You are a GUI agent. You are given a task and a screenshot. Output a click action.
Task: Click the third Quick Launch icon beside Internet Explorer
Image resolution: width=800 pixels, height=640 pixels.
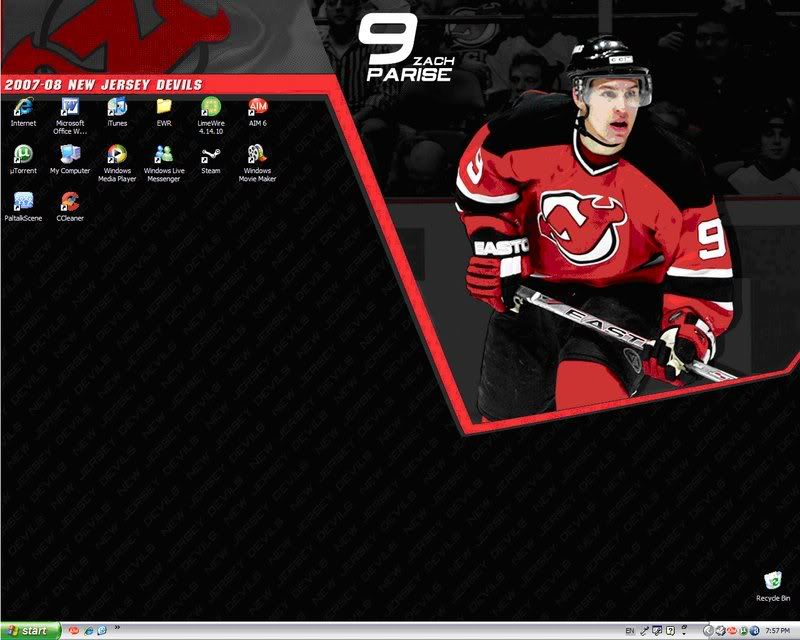coord(102,631)
